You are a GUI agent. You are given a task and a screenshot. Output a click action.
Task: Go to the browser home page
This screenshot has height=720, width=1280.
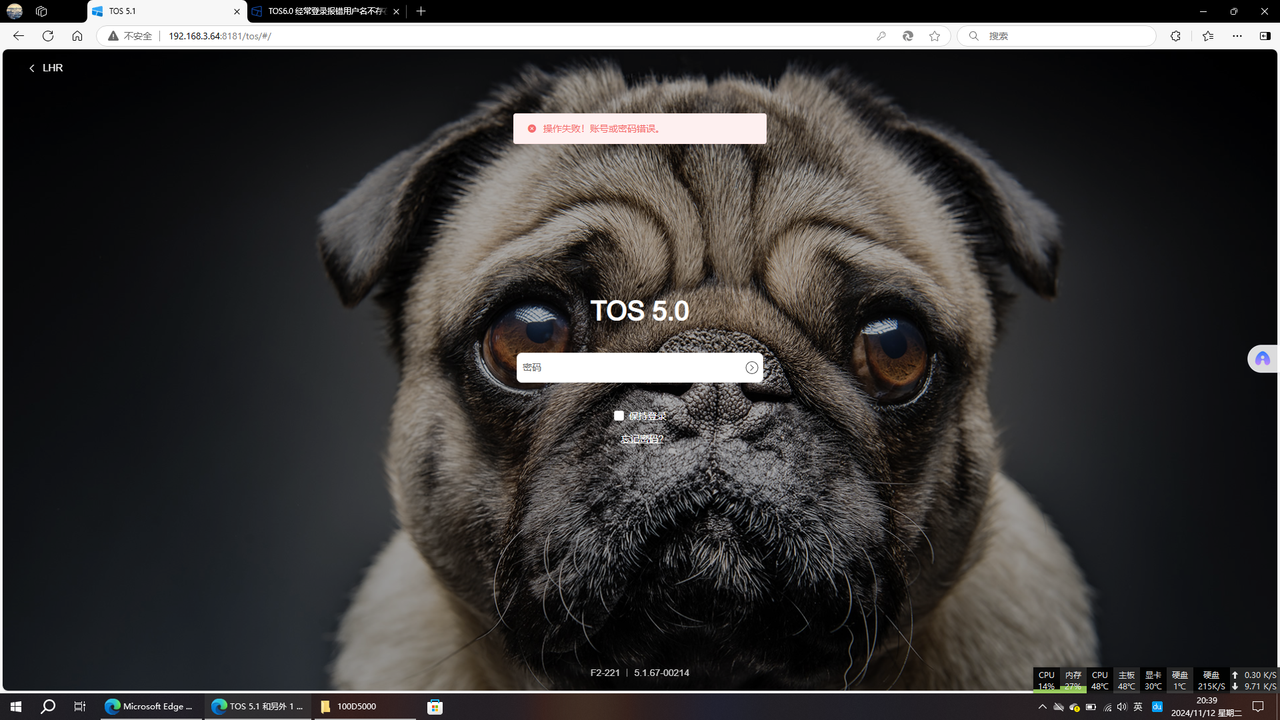coord(77,36)
